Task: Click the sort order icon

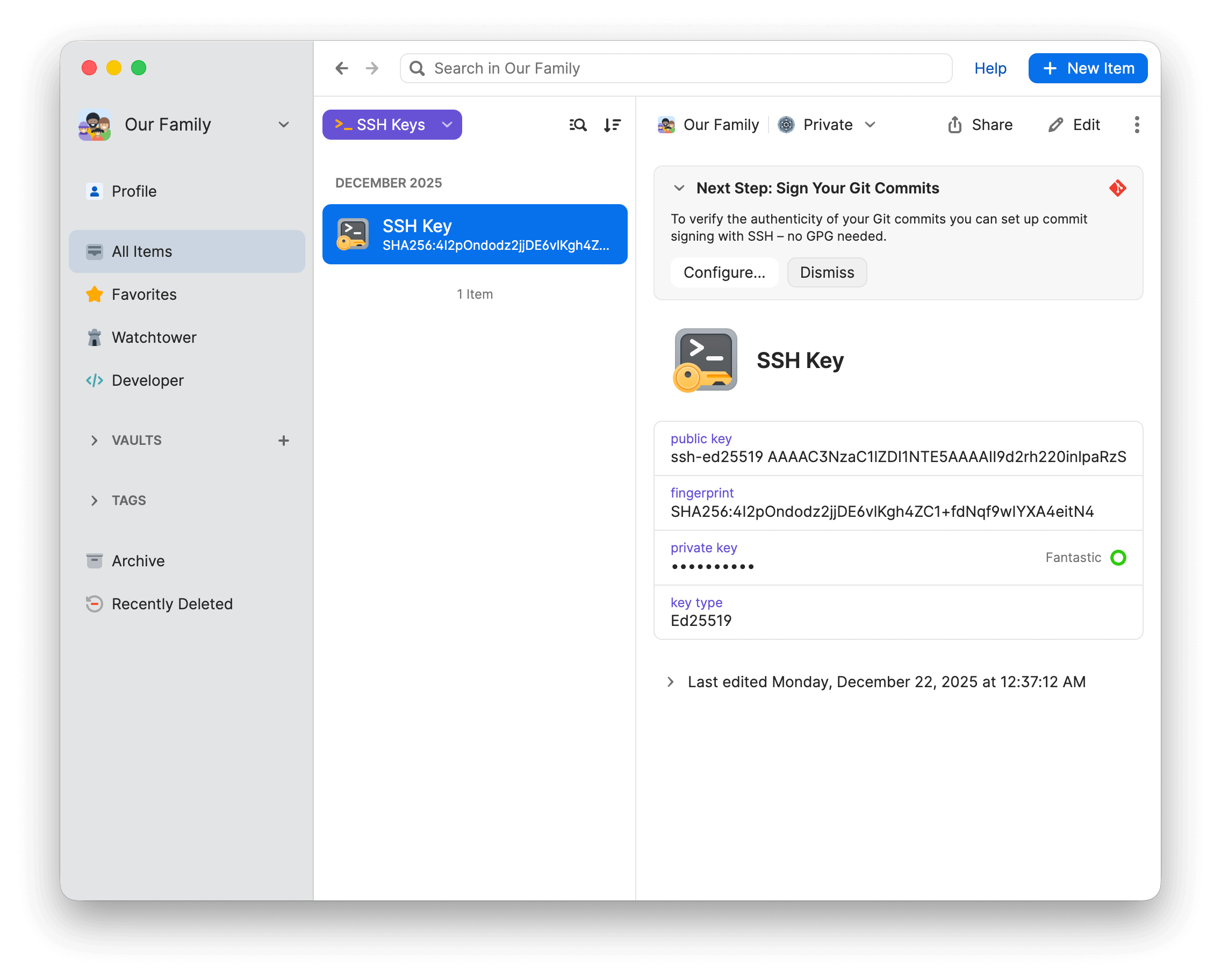Action: [612, 125]
